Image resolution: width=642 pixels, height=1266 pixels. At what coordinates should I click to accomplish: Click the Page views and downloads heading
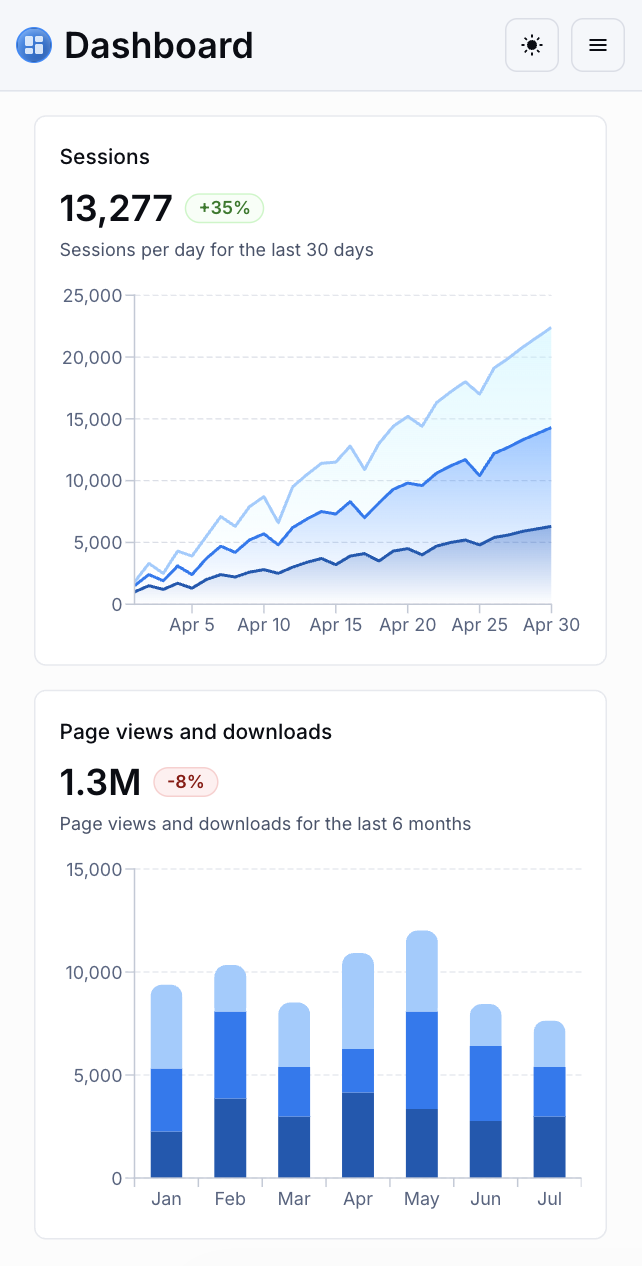pos(195,732)
